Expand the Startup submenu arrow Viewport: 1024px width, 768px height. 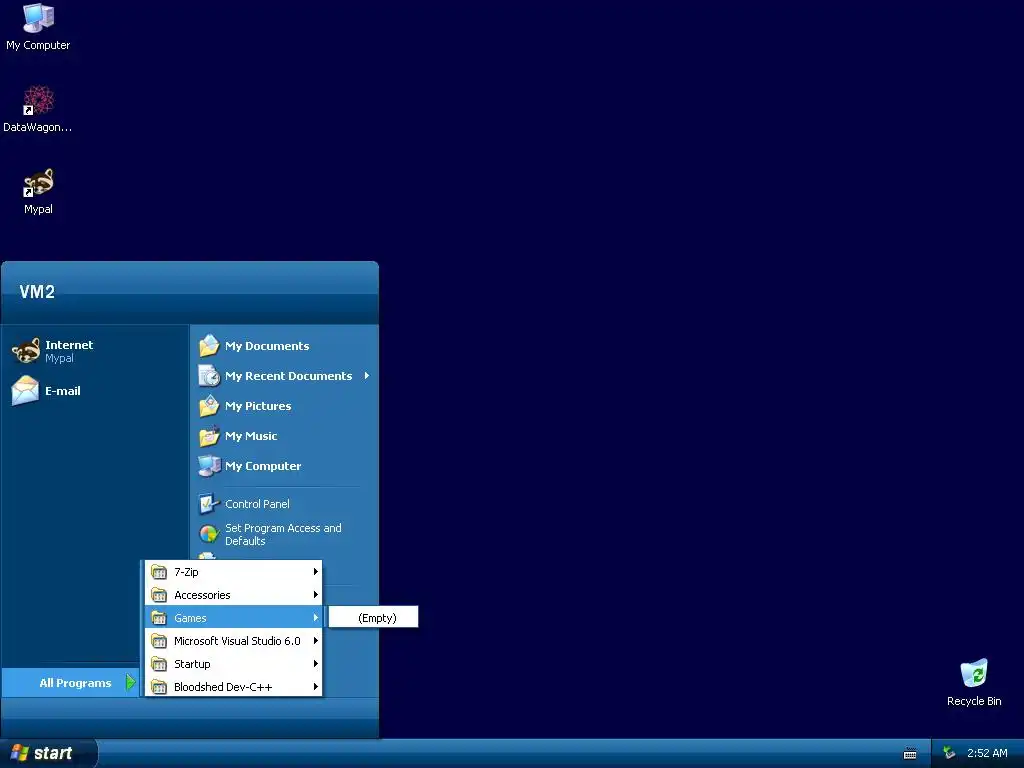click(315, 664)
